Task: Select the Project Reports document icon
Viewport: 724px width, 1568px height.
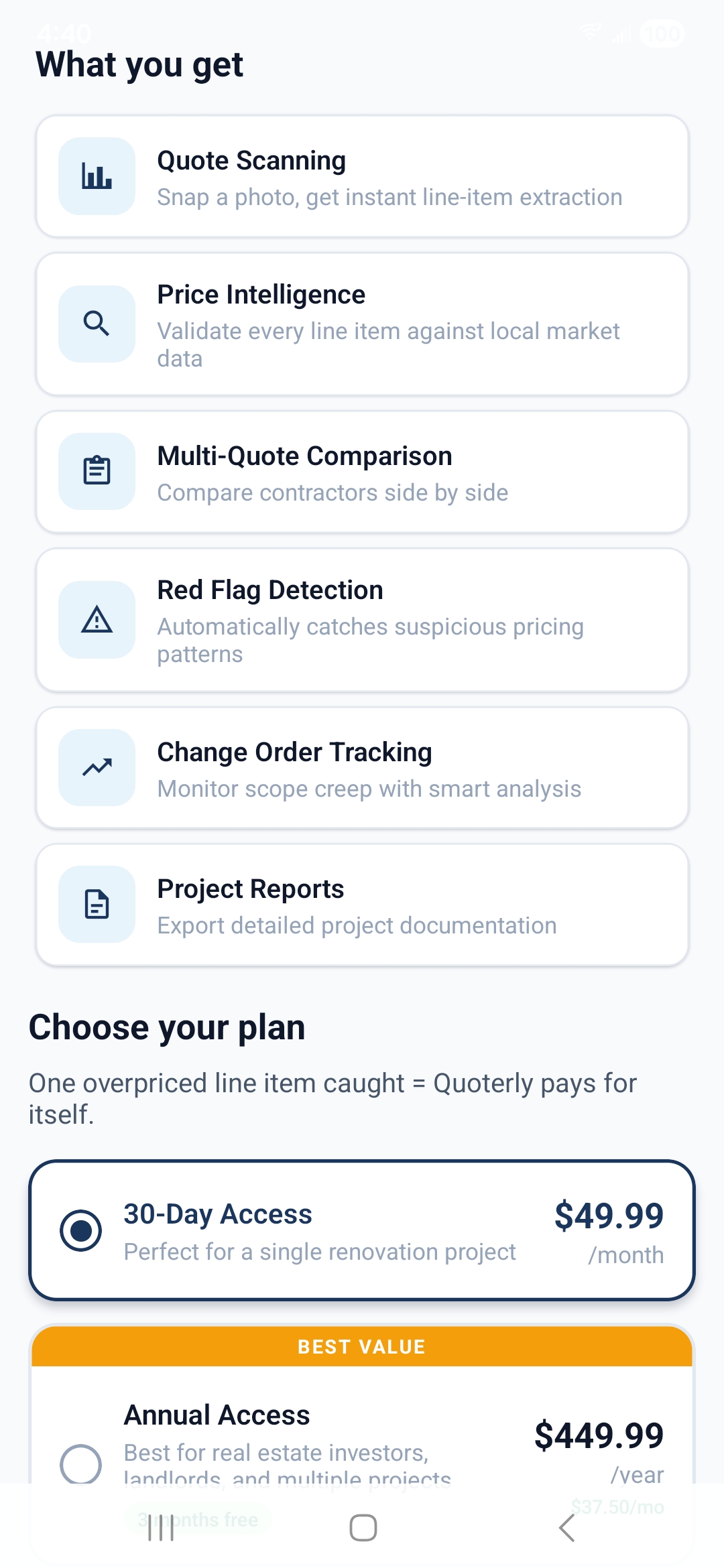Action: [x=97, y=904]
